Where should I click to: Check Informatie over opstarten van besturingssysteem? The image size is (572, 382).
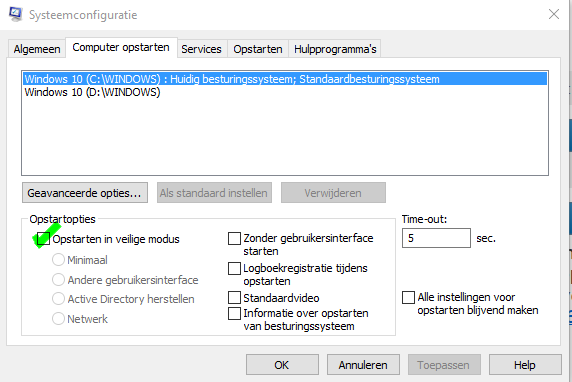point(234,313)
